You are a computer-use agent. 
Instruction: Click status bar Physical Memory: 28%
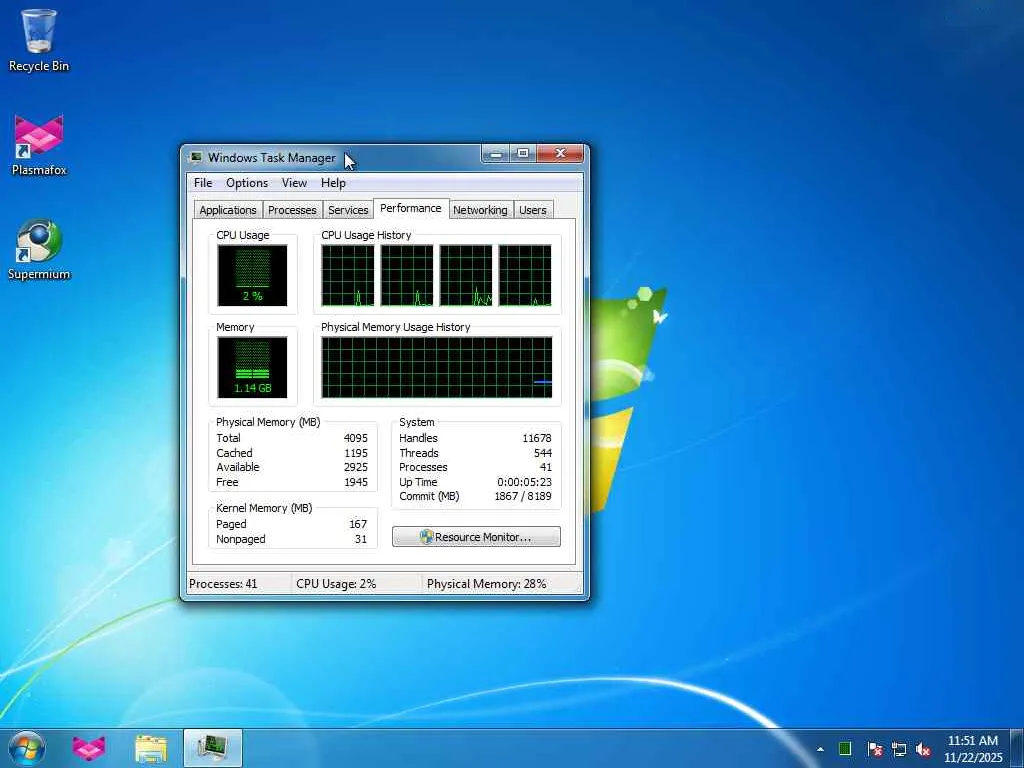coord(487,584)
